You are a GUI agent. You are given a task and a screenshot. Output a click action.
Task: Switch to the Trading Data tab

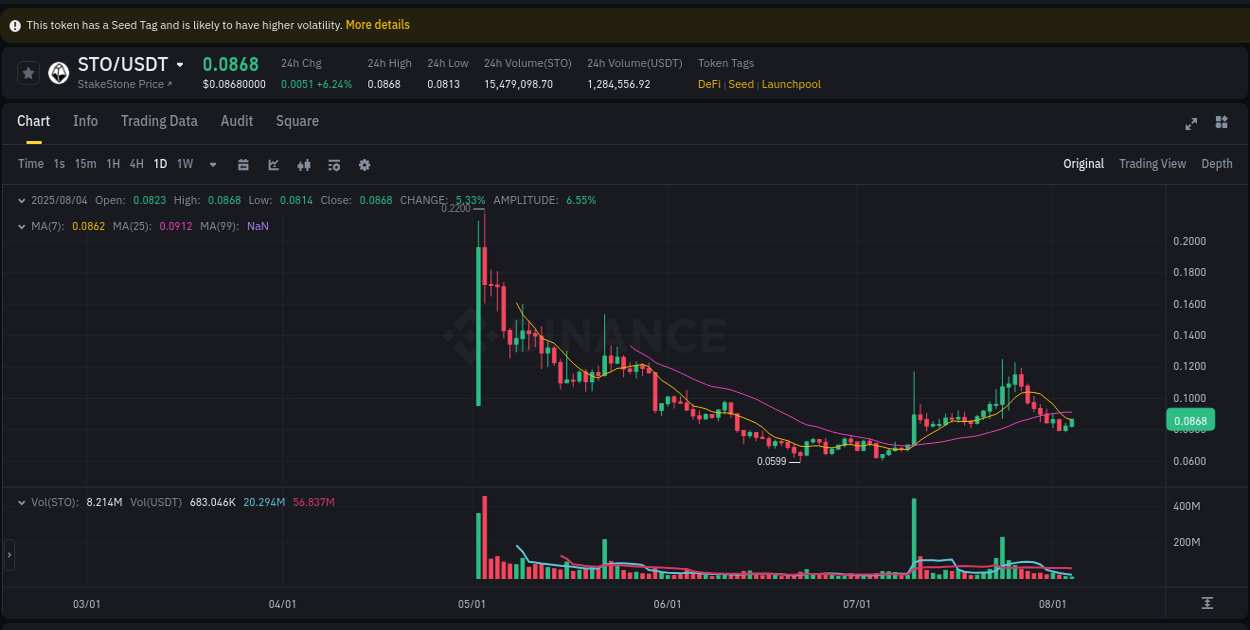[159, 121]
